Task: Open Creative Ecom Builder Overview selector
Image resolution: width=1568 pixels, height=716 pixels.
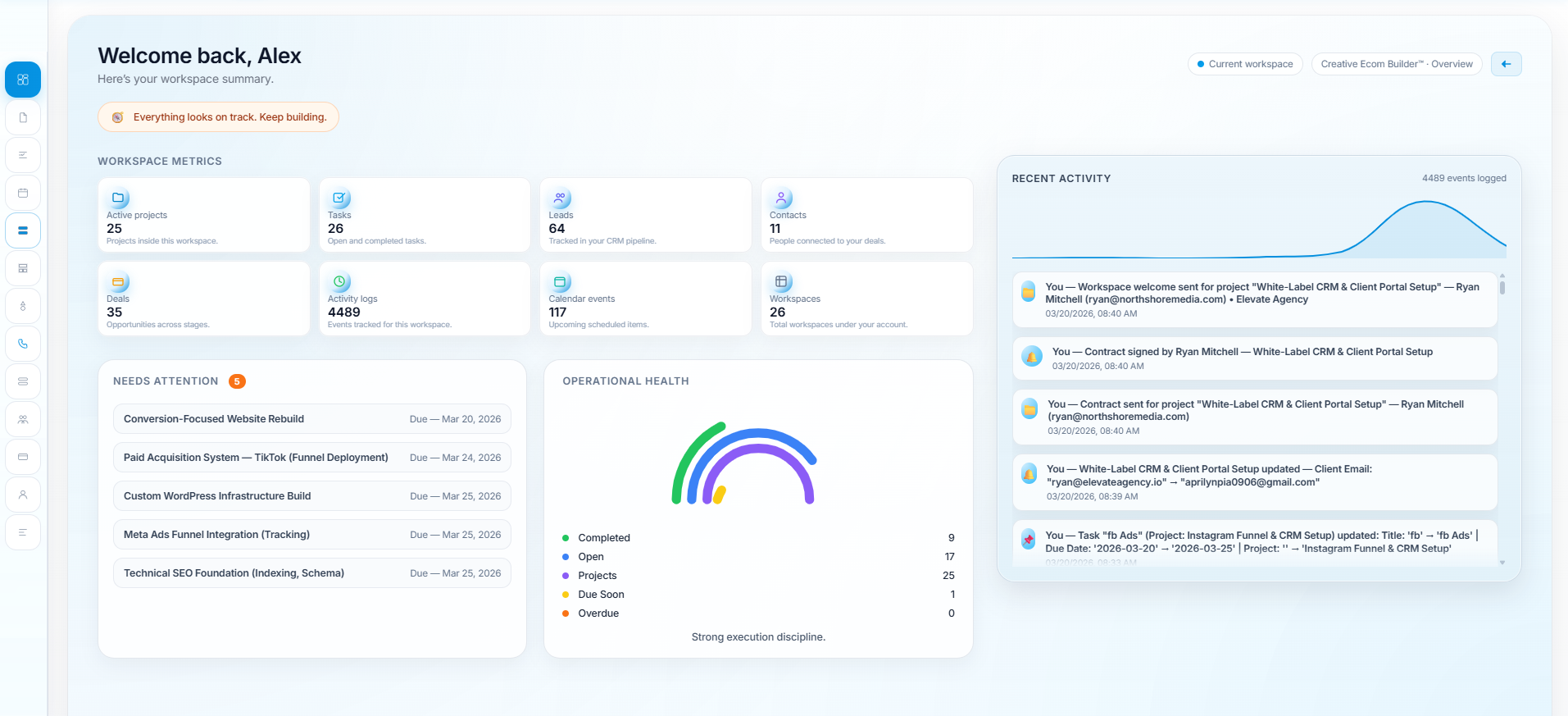Action: 1396,64
